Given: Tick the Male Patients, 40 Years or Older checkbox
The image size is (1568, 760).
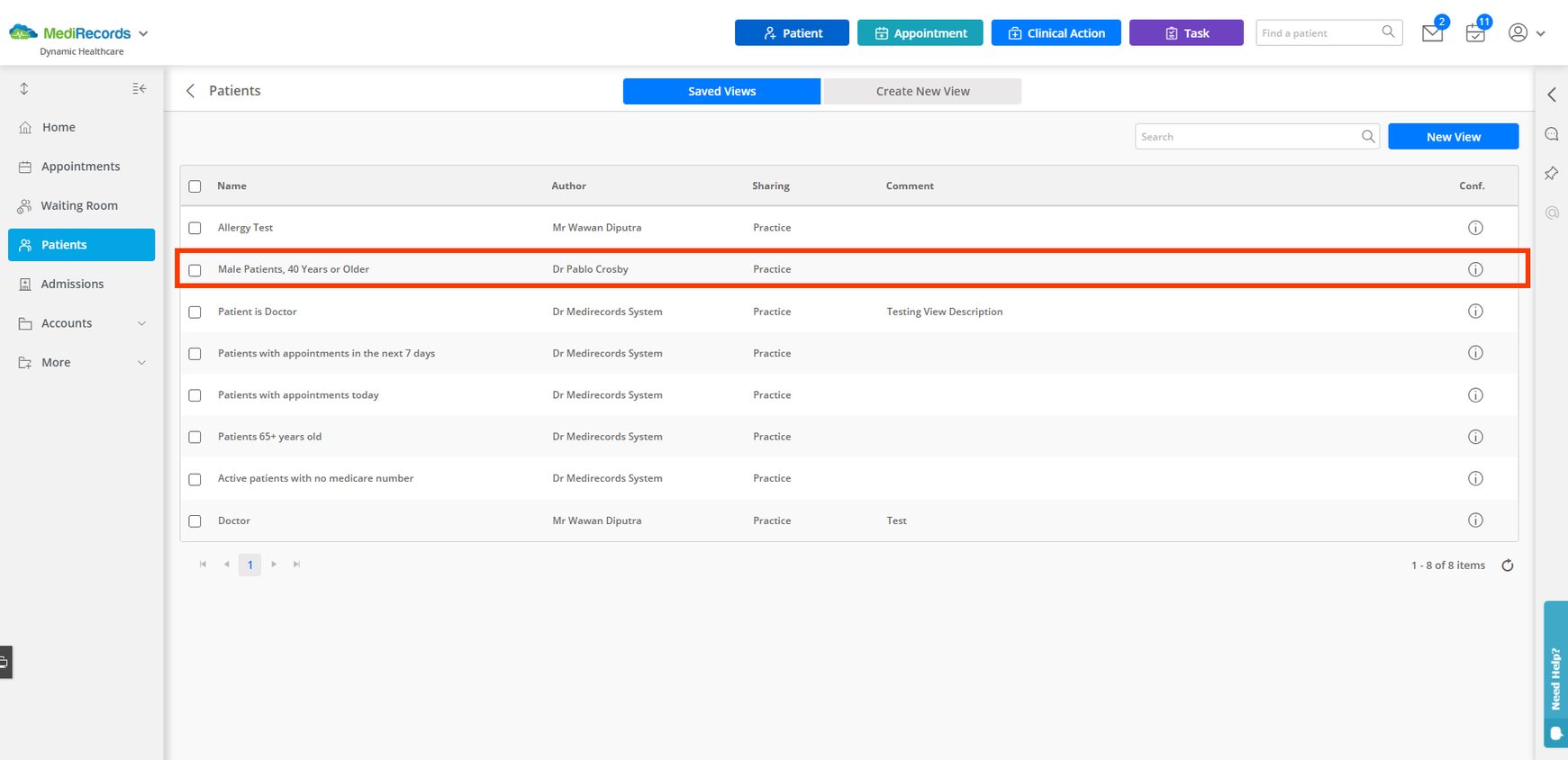Looking at the screenshot, I should point(195,270).
